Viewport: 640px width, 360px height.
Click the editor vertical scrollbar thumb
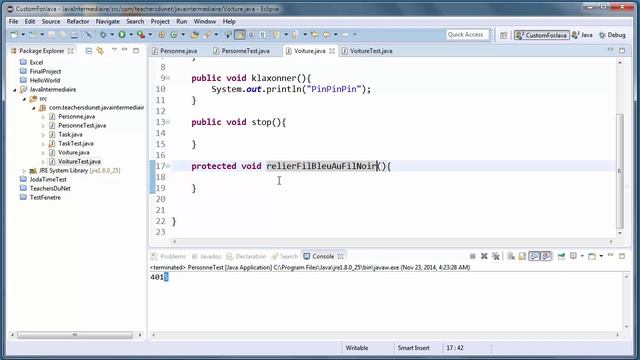point(620,171)
